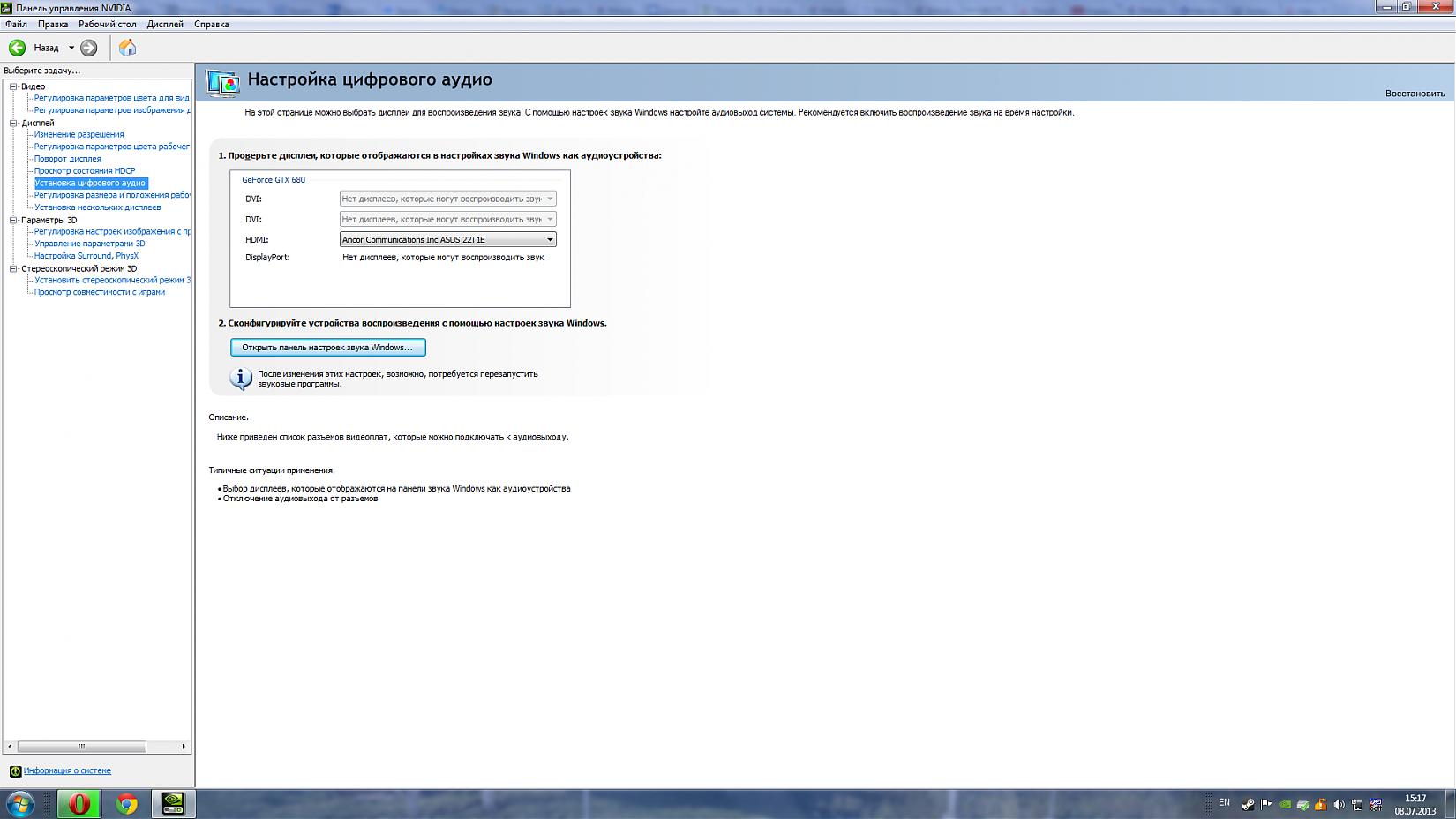Screen dimensions: 1456x819
Task: Click the Forward arrow icon in toolbar
Action: pos(89,48)
